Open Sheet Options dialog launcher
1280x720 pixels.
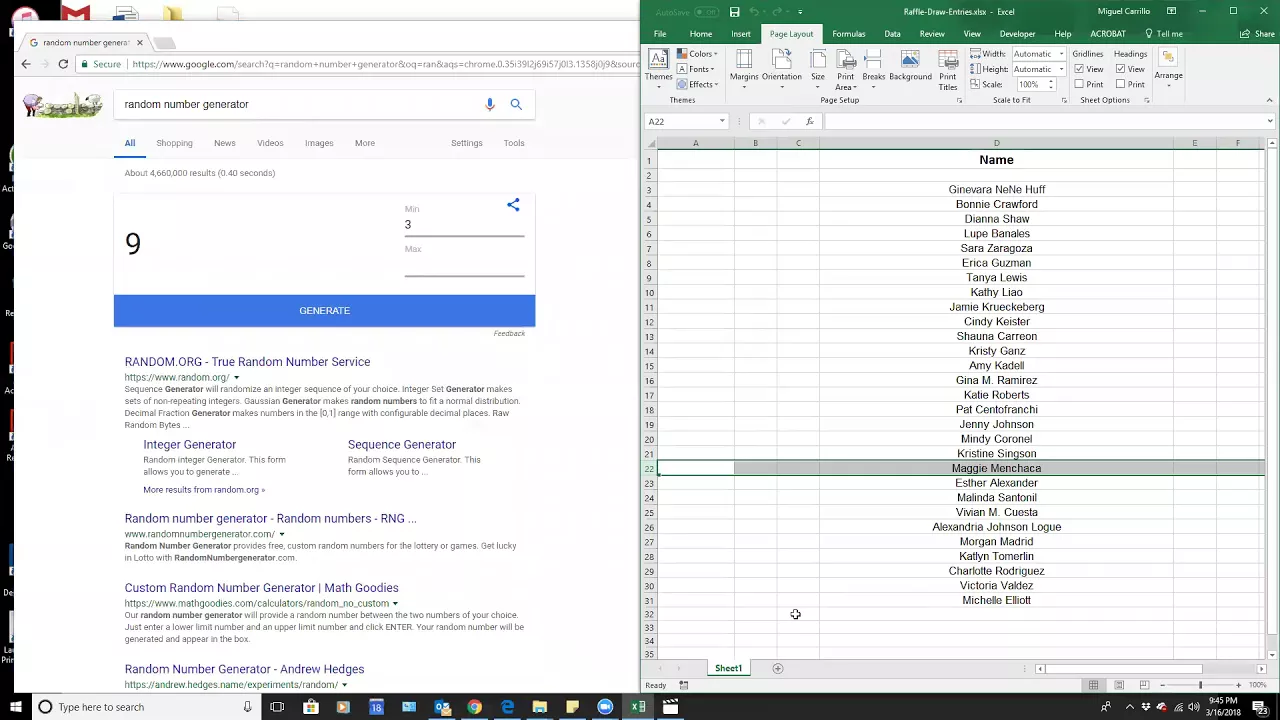tap(1146, 101)
